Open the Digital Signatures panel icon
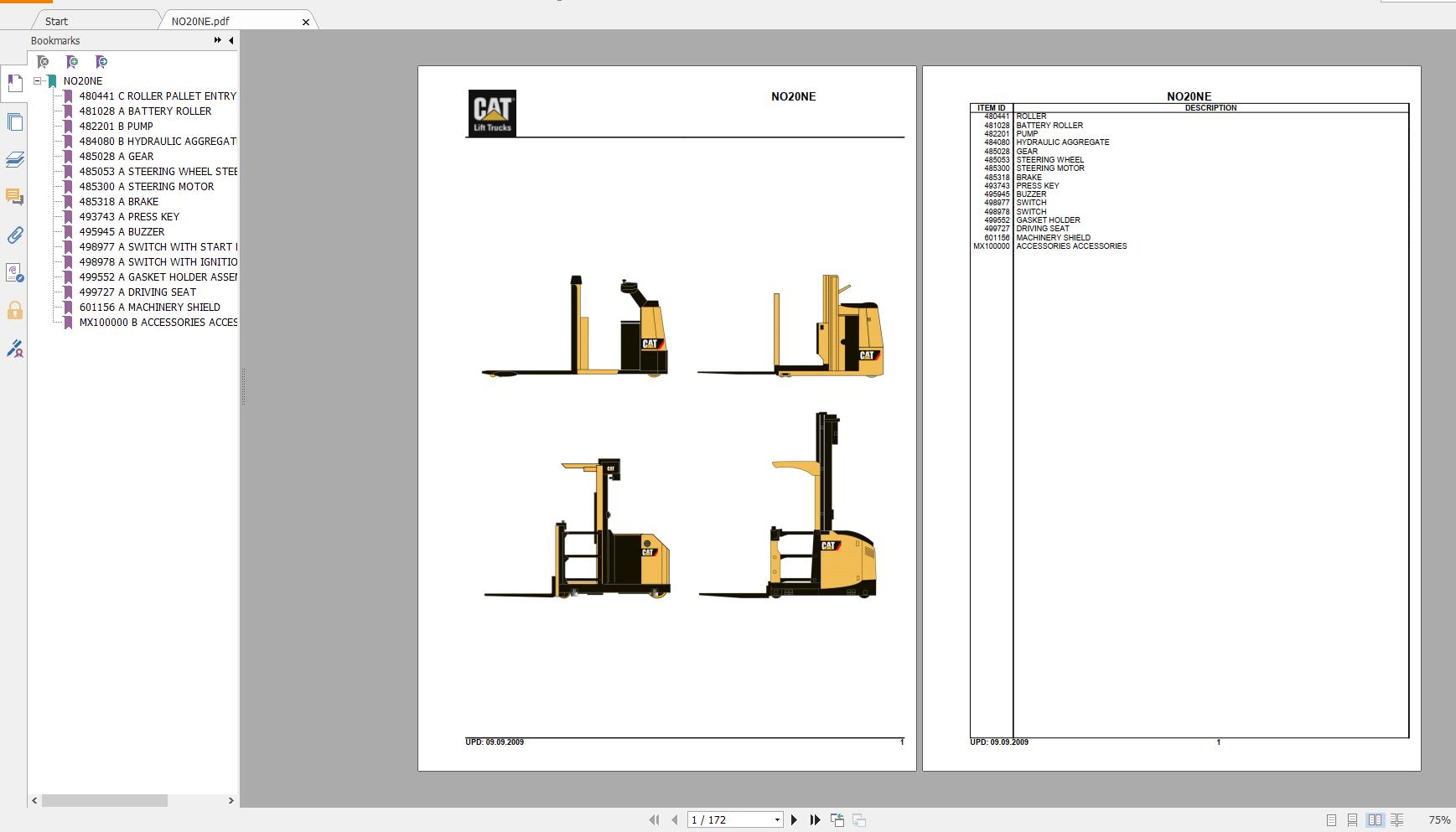 click(x=14, y=273)
